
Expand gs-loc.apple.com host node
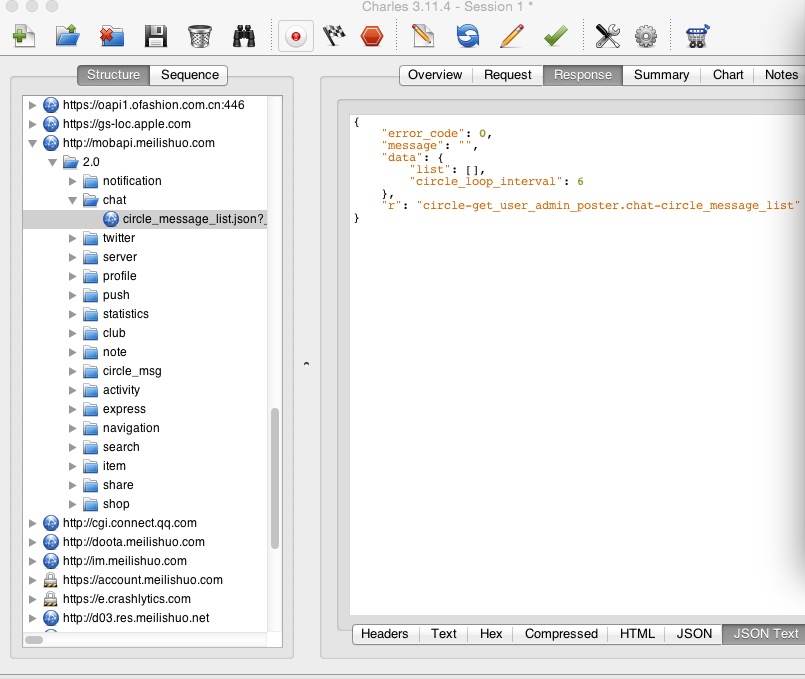[32, 124]
